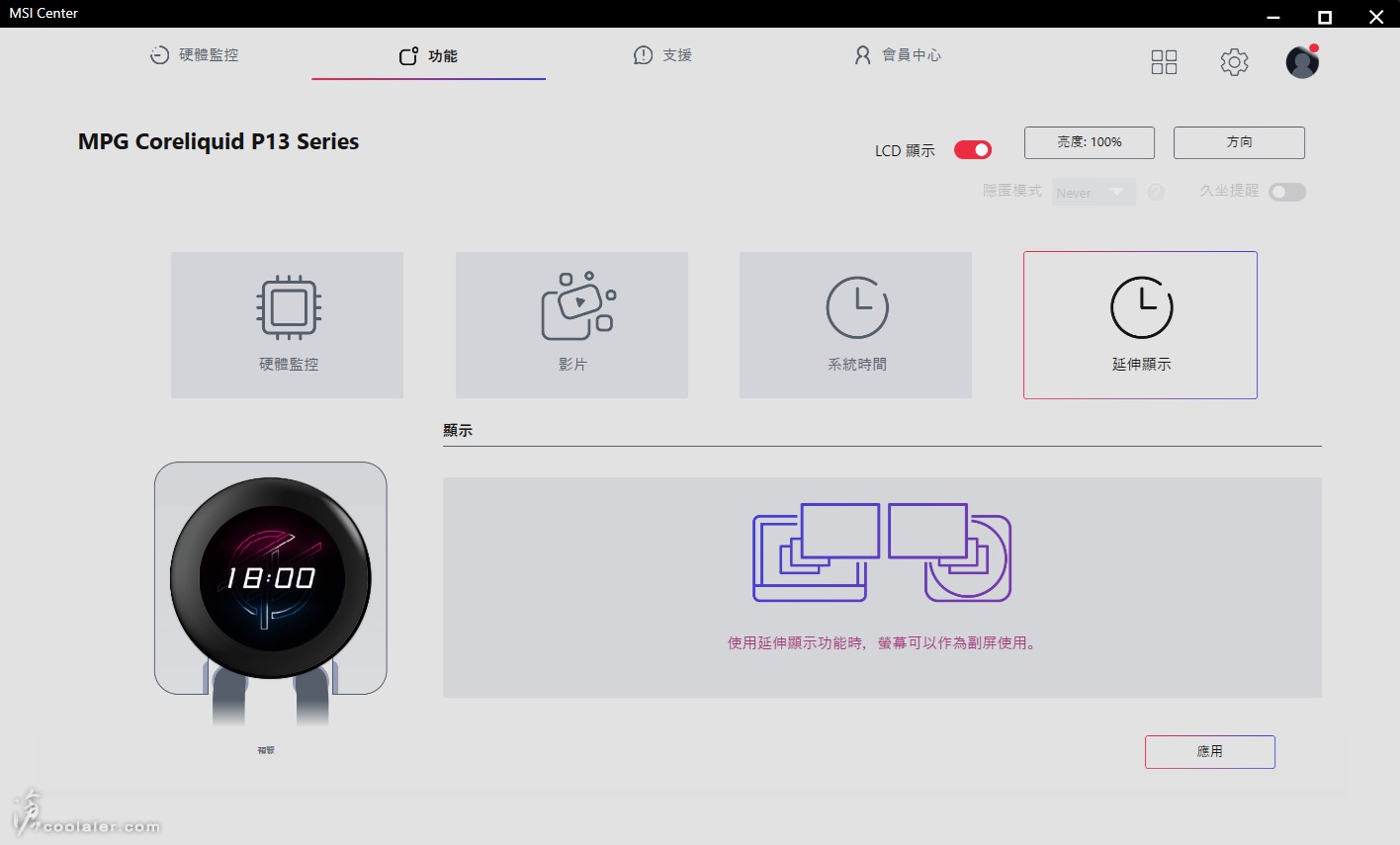Select the 影片 card

(571, 325)
